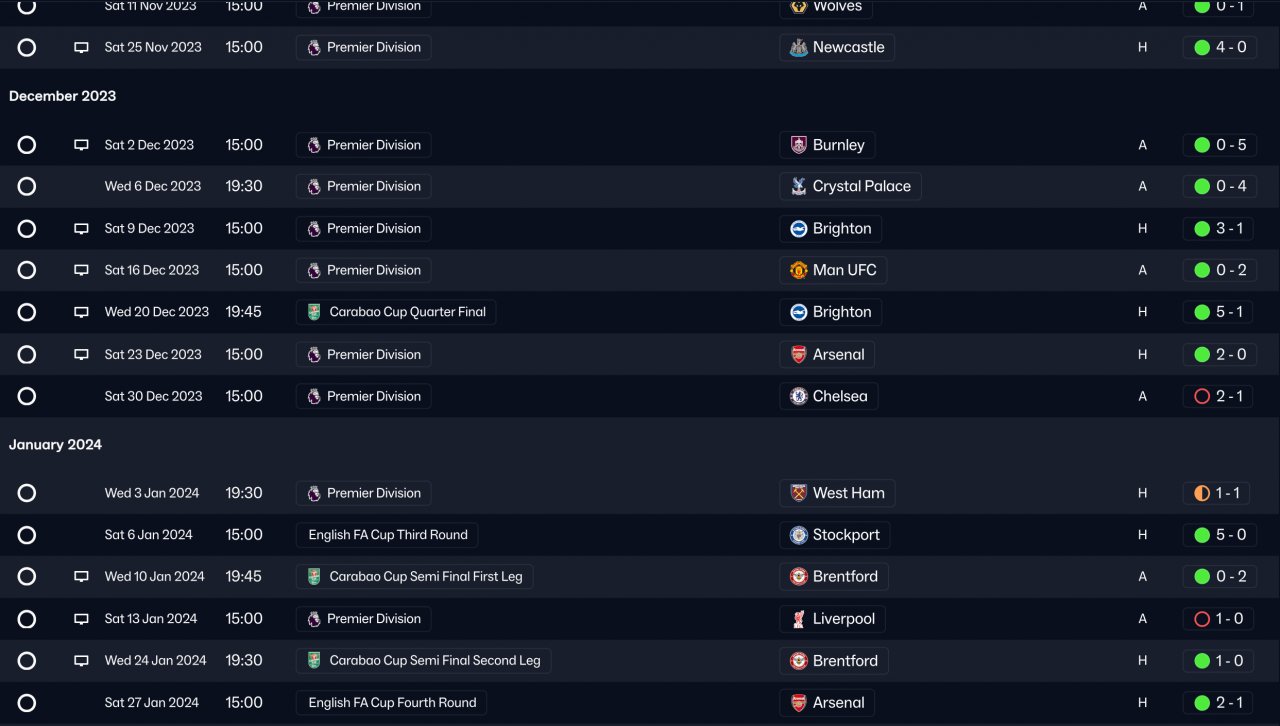
Task: Collapse the January 2024 month section
Action: [55, 444]
